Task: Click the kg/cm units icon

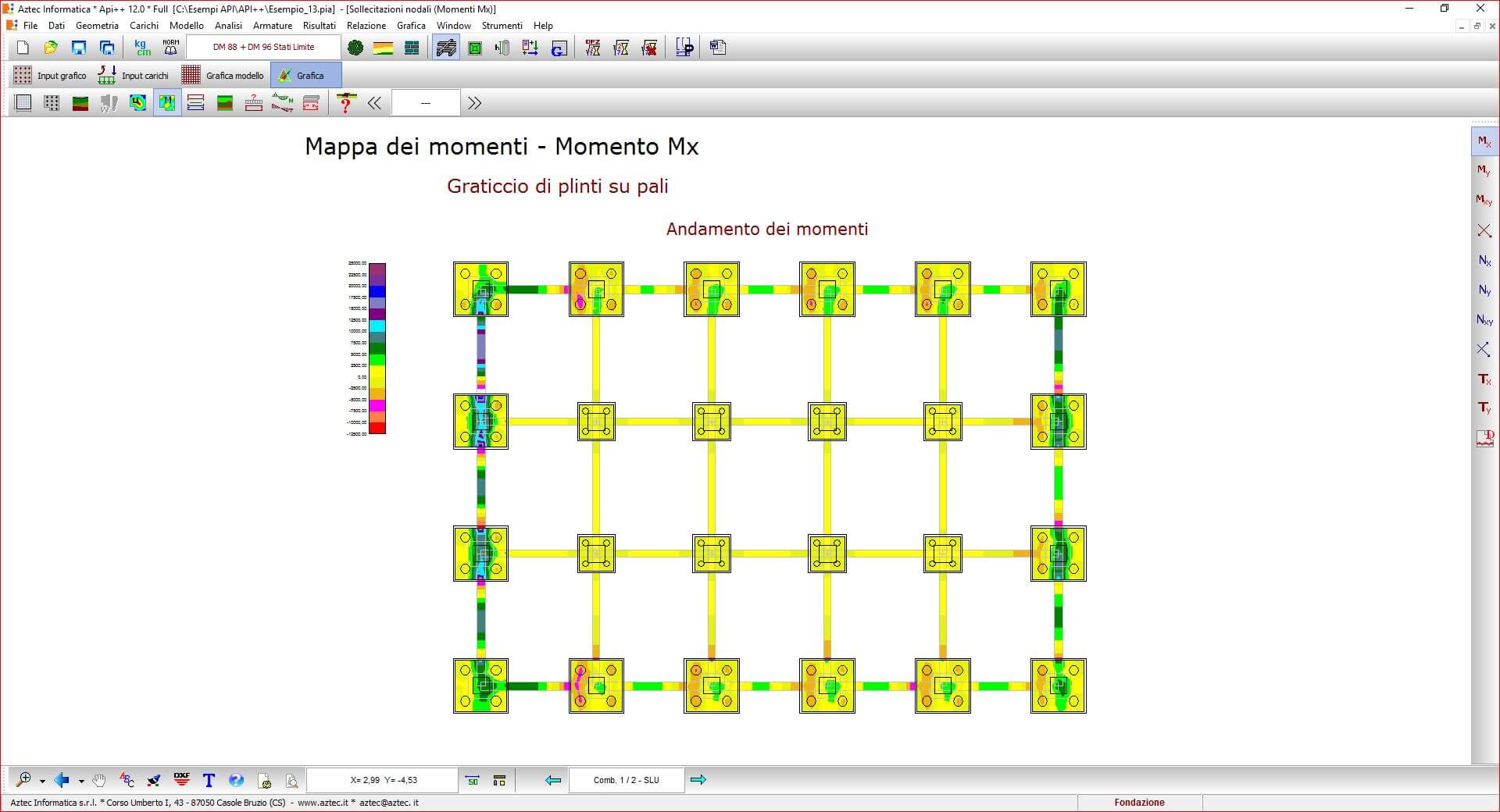Action: coord(143,48)
